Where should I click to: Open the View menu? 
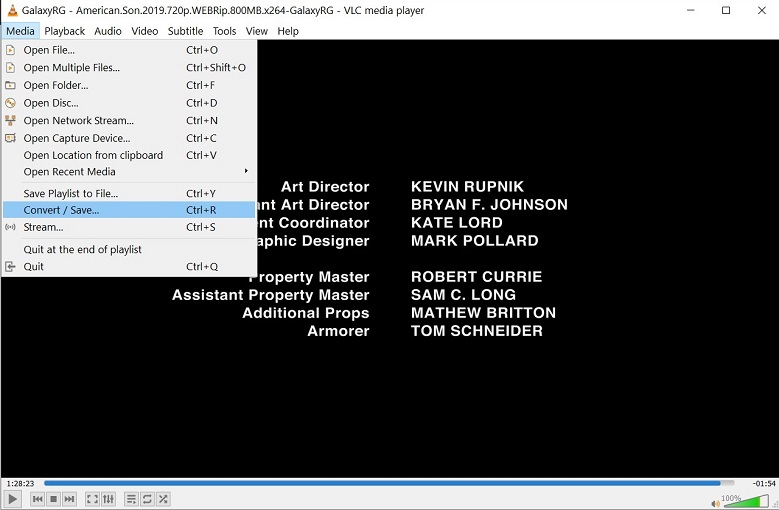[x=256, y=31]
